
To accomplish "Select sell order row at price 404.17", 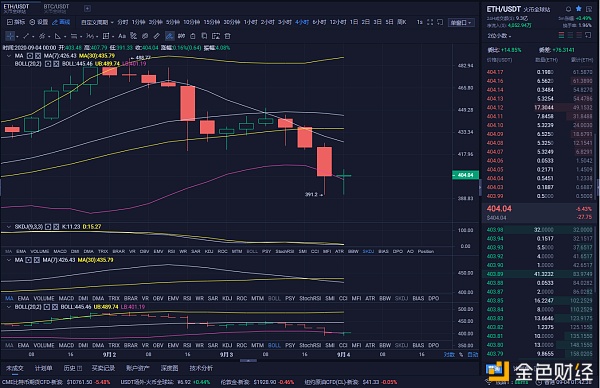I will (x=540, y=72).
